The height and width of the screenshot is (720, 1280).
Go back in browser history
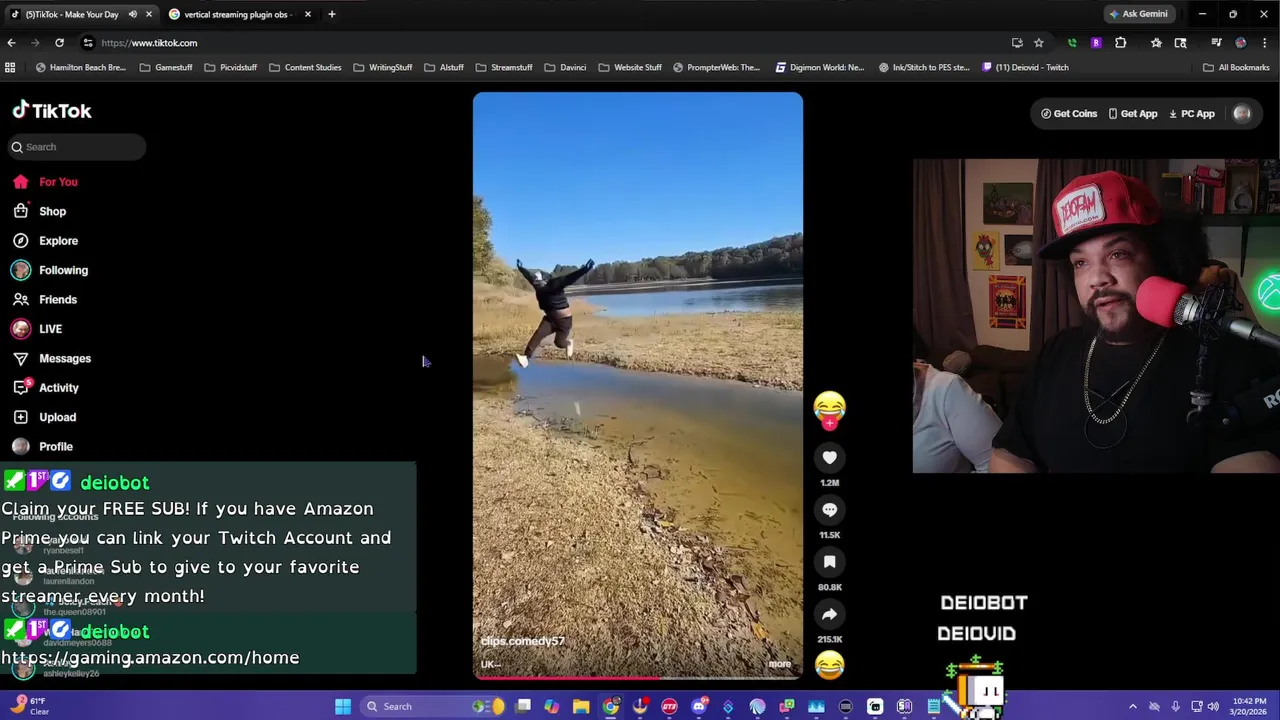click(x=11, y=43)
